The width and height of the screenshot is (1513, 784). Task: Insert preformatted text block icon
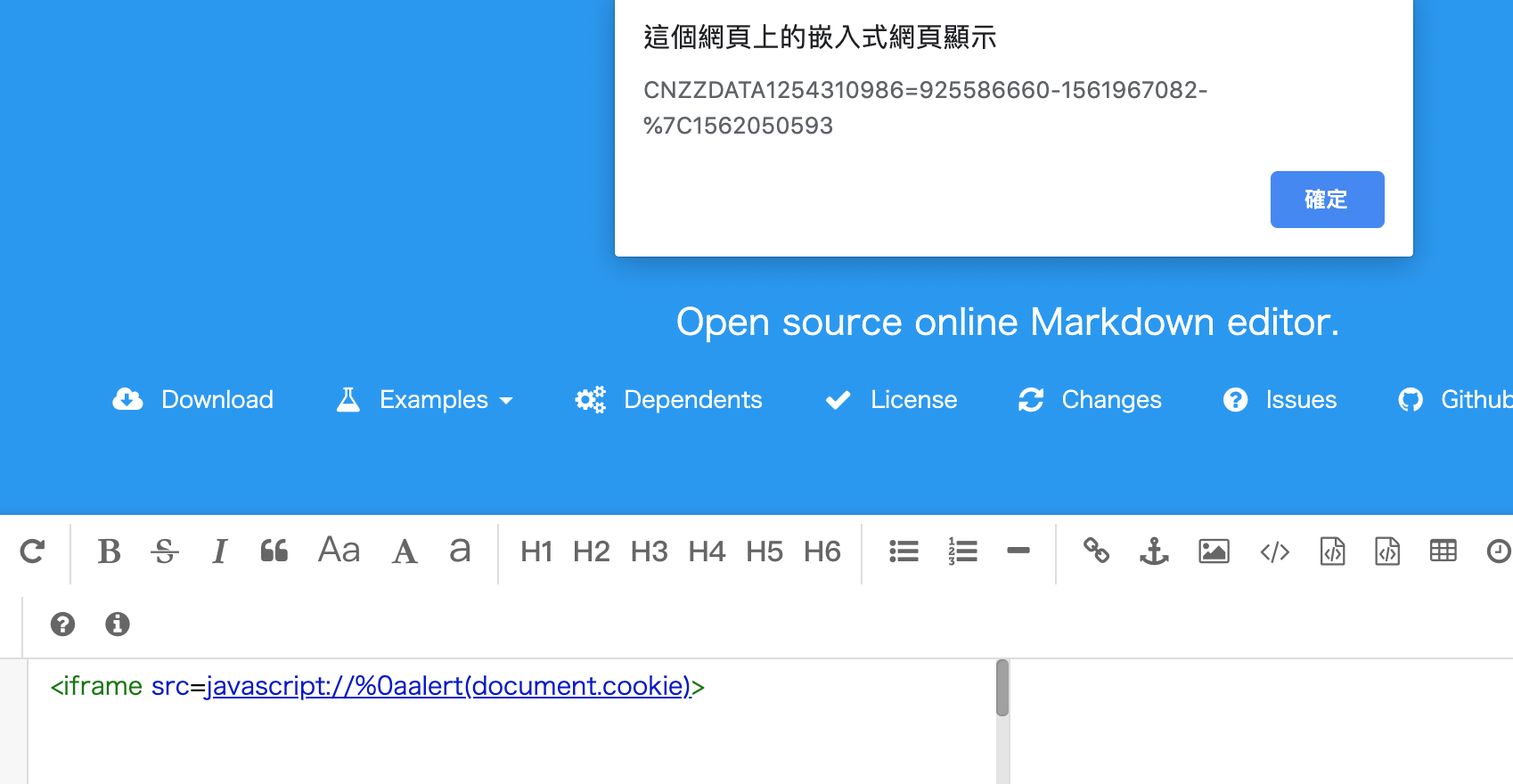point(1332,551)
